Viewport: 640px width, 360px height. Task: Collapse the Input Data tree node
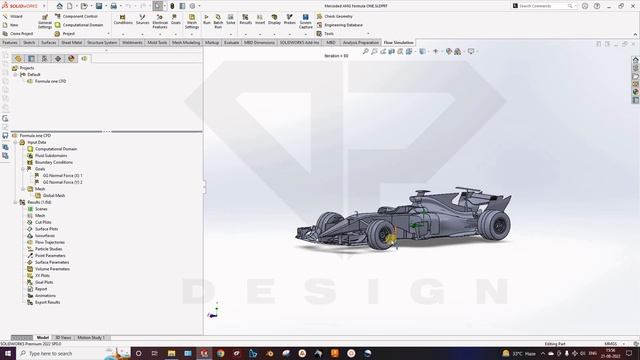coord(16,142)
